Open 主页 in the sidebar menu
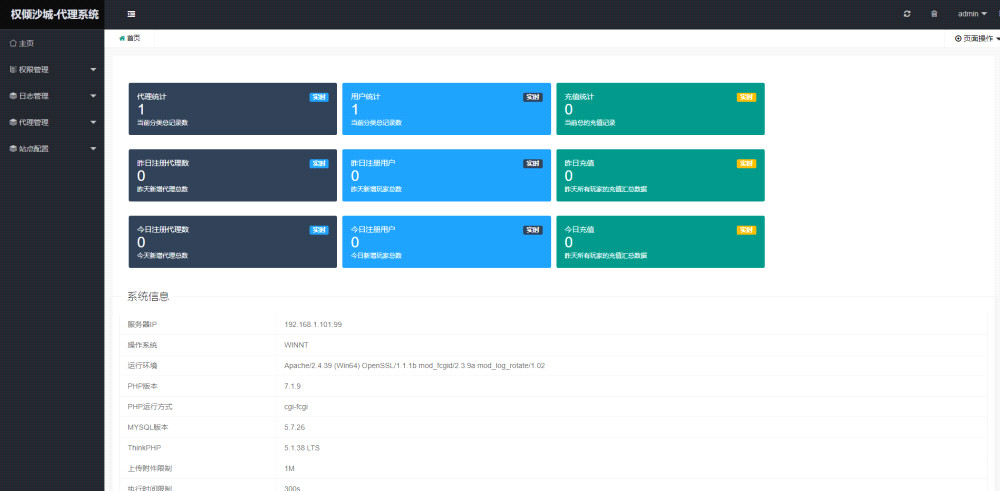Viewport: 1000px width, 491px height. [x=27, y=44]
